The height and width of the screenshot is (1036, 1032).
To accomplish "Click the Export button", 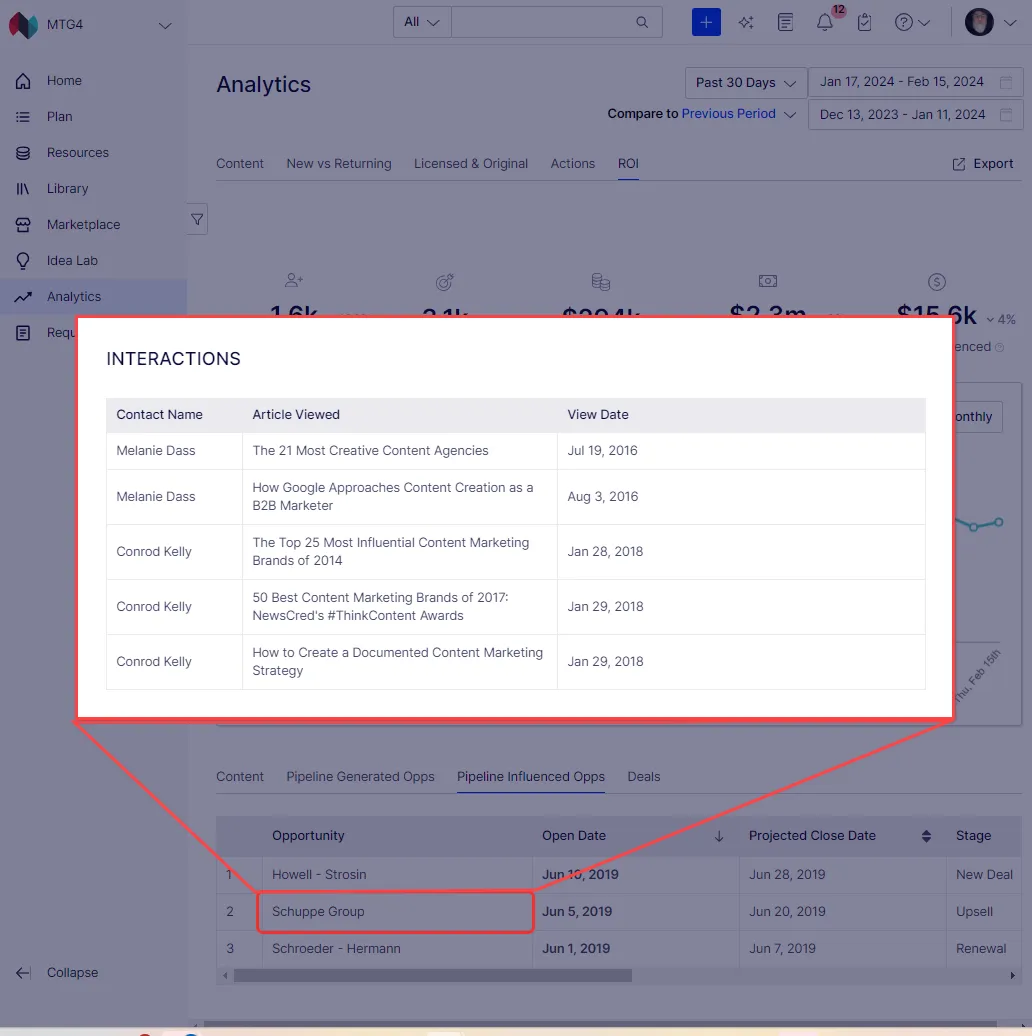I will pos(982,164).
